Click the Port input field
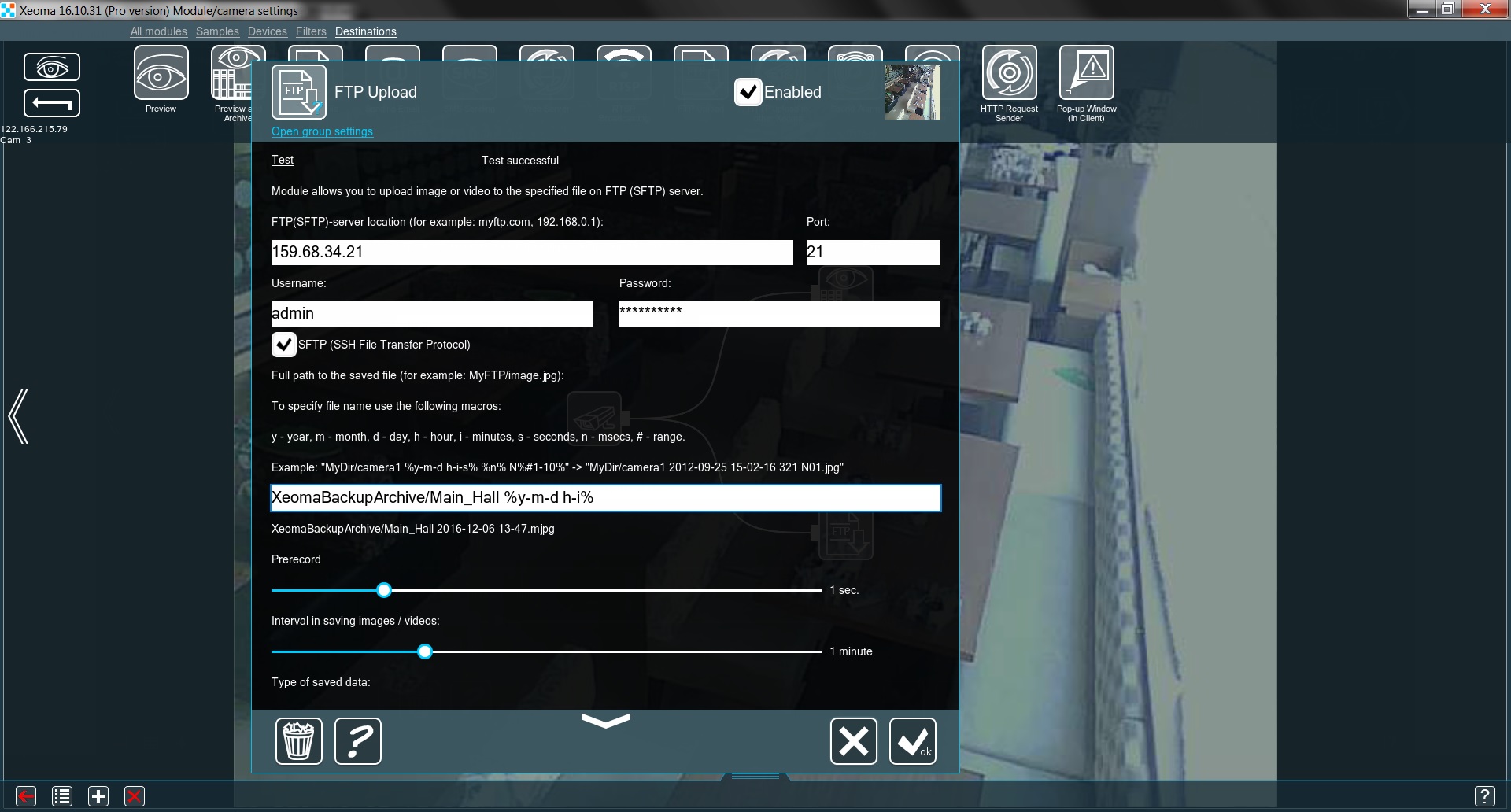 pyautogui.click(x=874, y=253)
